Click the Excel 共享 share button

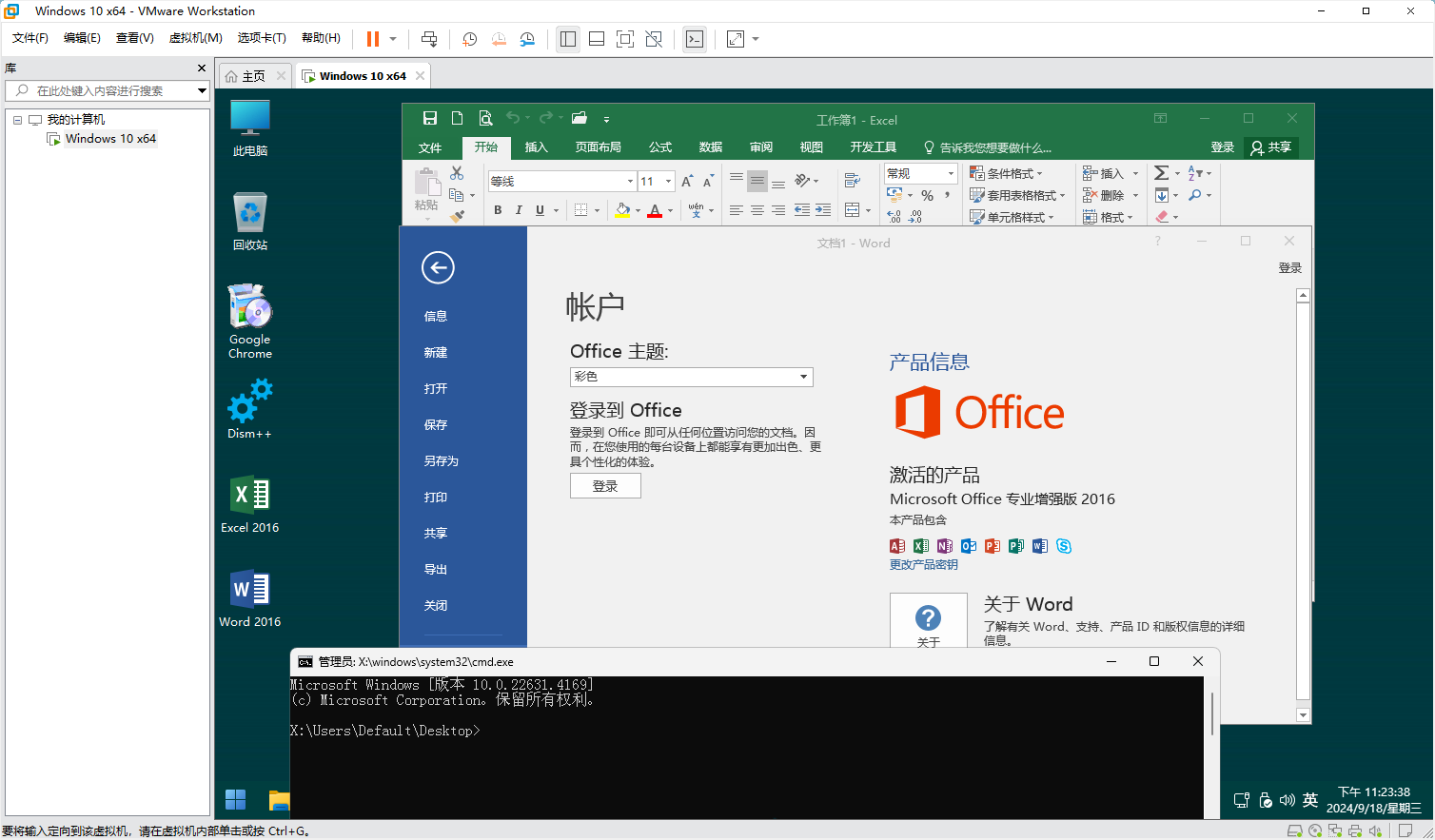1271,147
